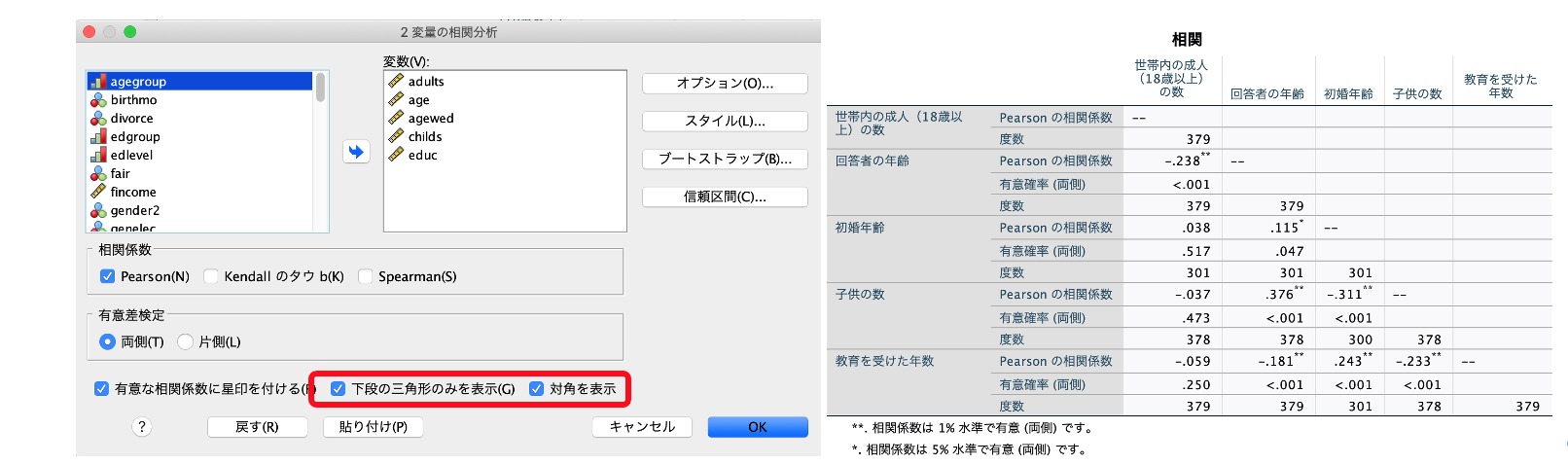Click the divorce variable icon
Image resolution: width=1568 pixels, height=465 pixels.
coord(98,119)
